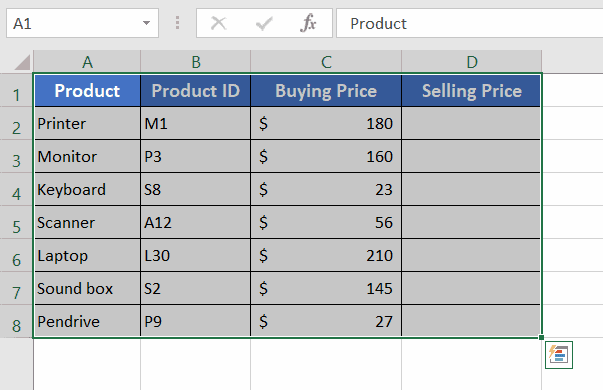Select the cell containing L30
603x390 pixels.
[195, 255]
